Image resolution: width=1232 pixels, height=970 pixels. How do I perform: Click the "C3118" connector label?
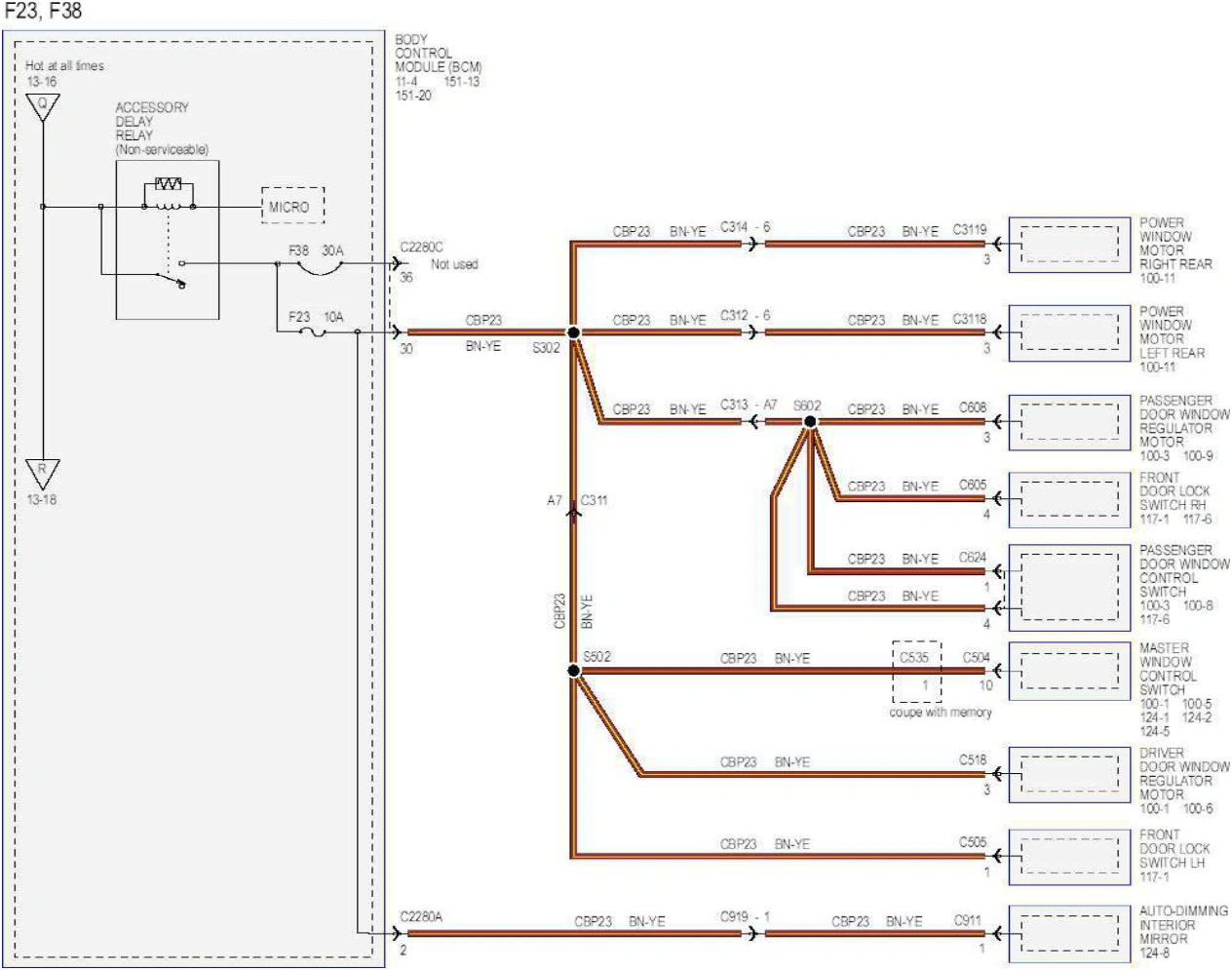(x=970, y=319)
